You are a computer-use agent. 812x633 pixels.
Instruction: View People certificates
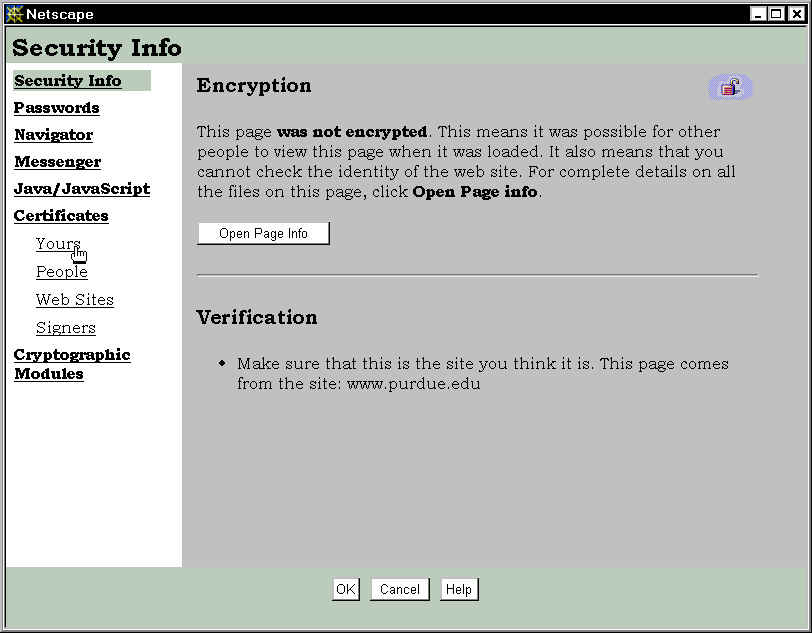[62, 272]
